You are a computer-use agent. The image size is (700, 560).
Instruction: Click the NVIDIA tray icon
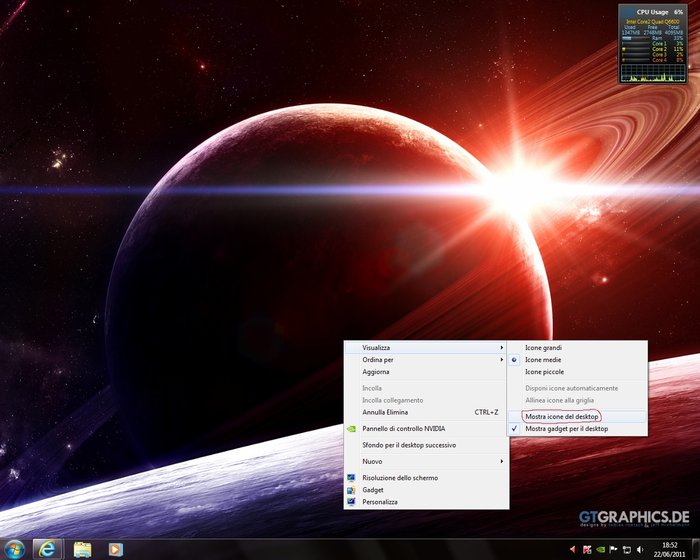click(601, 550)
